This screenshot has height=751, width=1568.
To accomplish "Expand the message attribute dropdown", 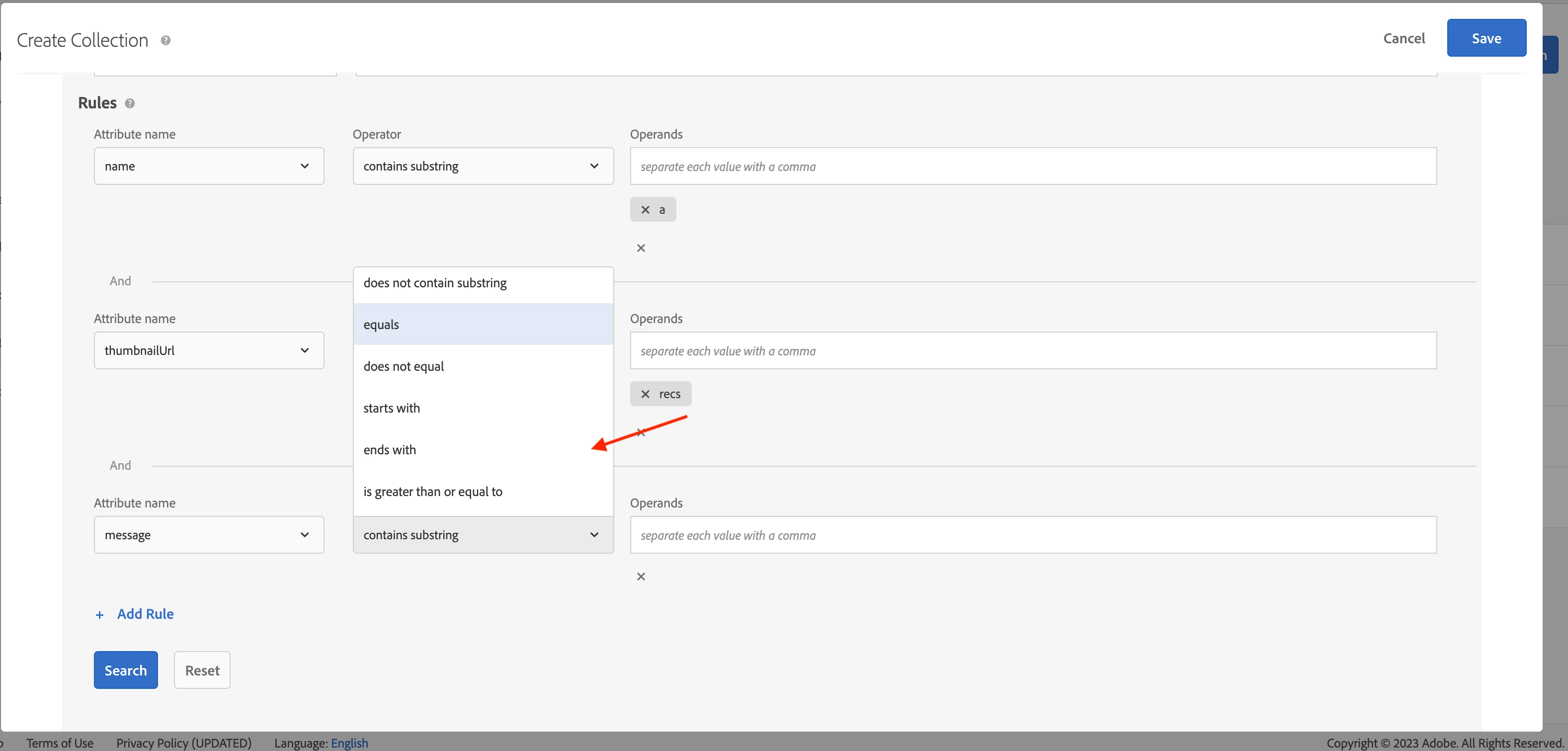I will click(x=209, y=535).
